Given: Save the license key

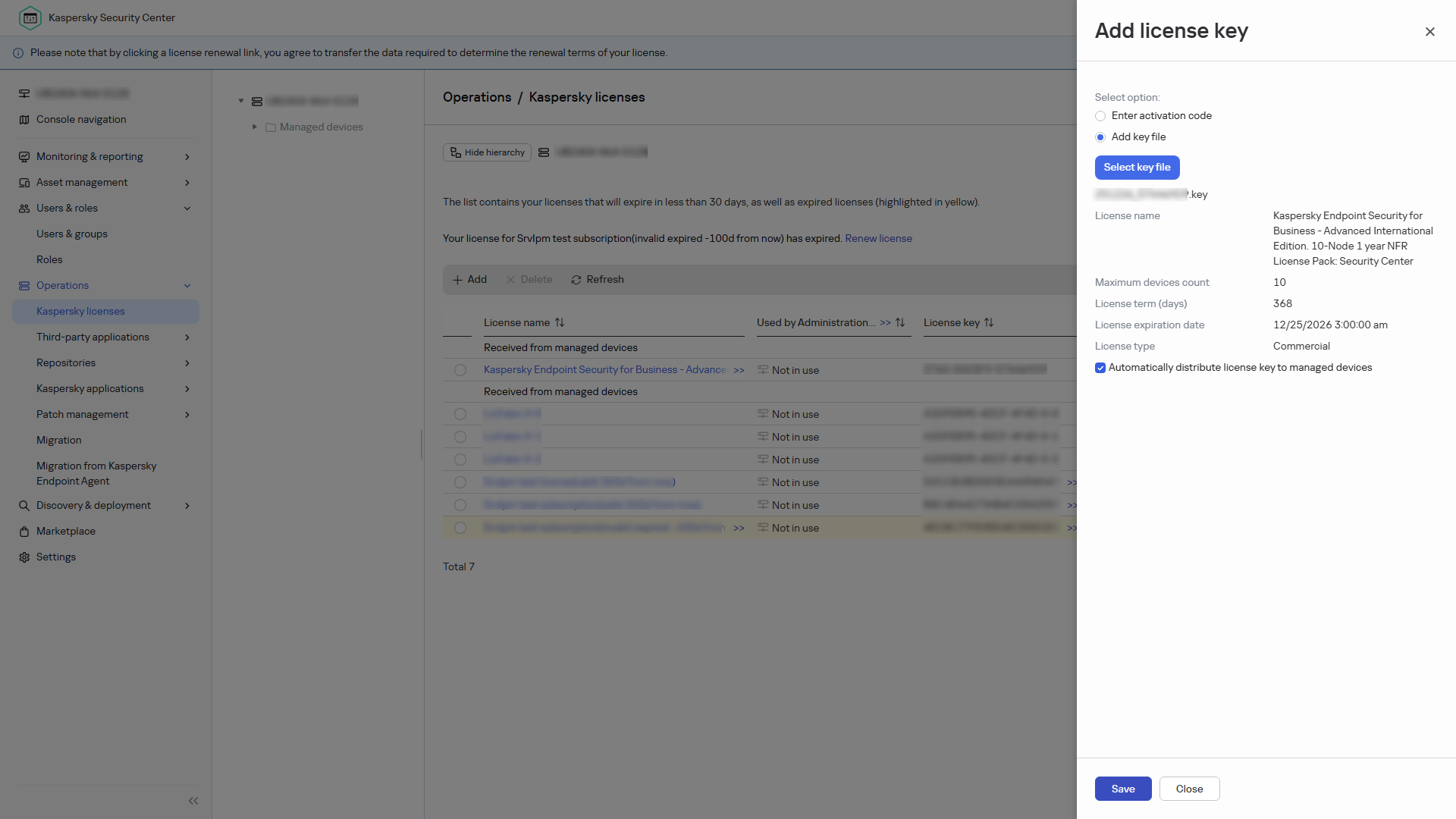Looking at the screenshot, I should click(x=1123, y=789).
